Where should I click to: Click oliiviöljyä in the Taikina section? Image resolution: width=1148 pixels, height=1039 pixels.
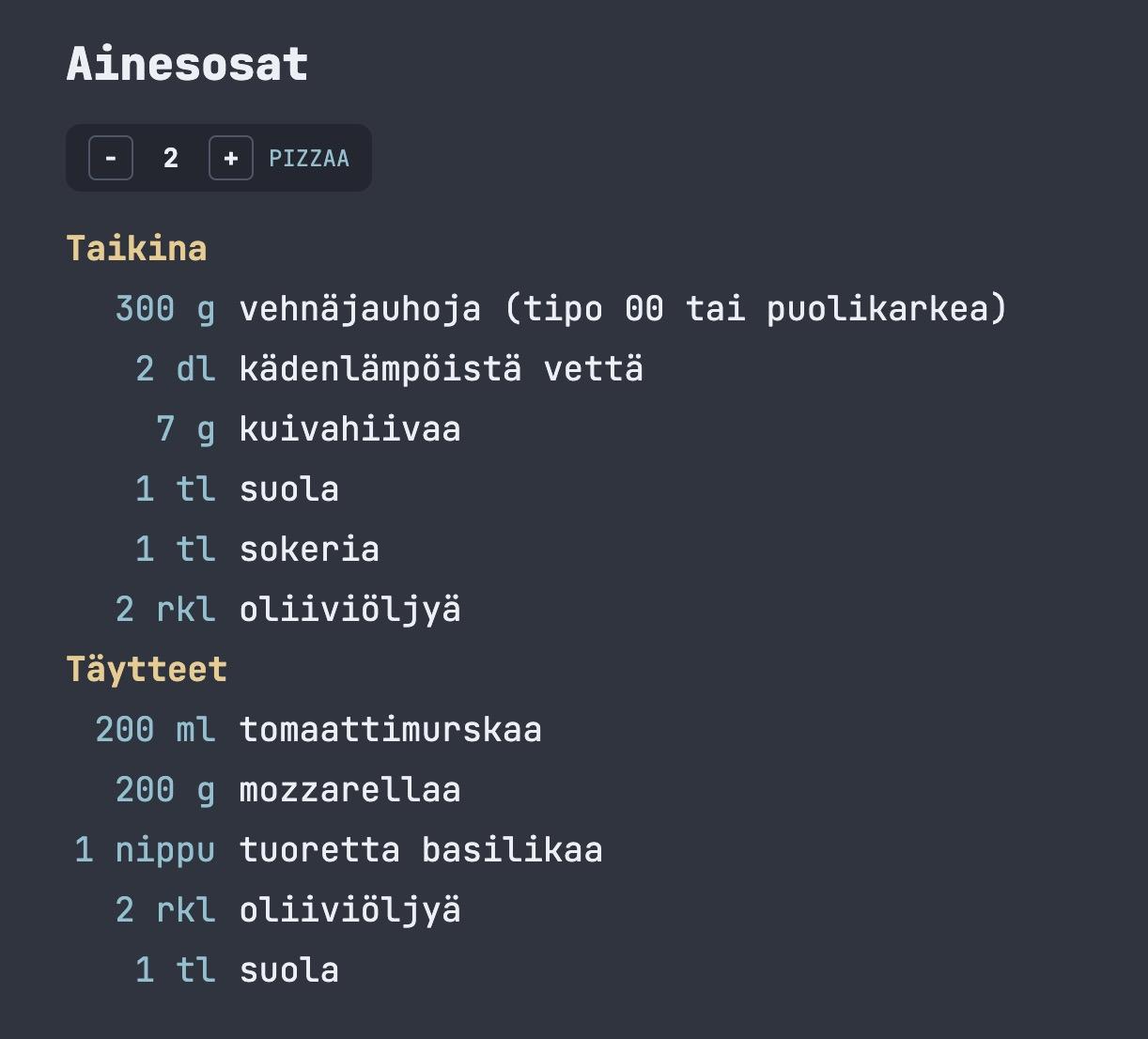click(349, 610)
